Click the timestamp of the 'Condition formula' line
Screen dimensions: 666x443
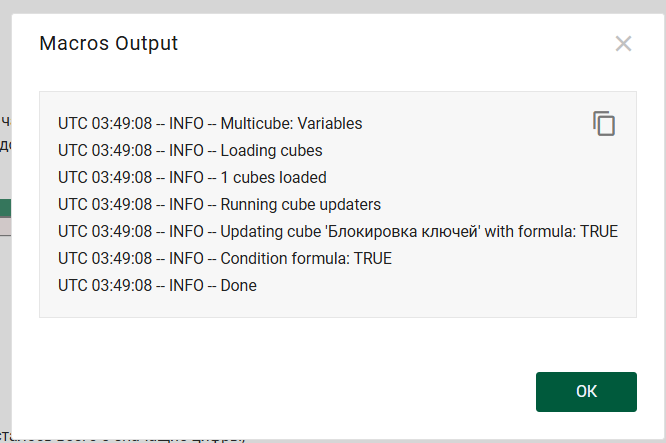105,259
